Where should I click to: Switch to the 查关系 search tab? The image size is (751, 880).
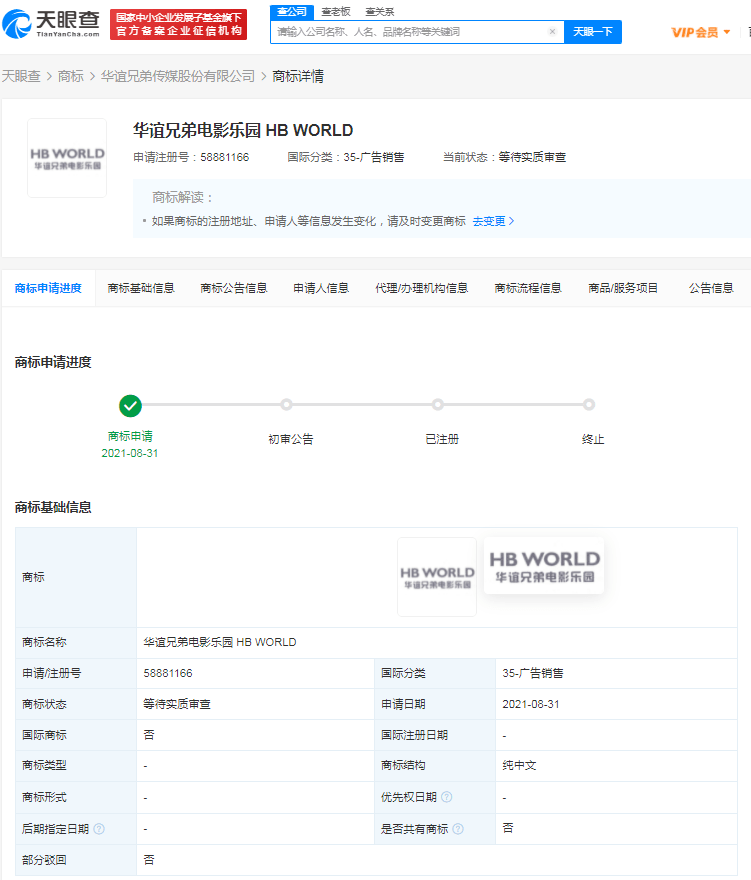click(379, 12)
